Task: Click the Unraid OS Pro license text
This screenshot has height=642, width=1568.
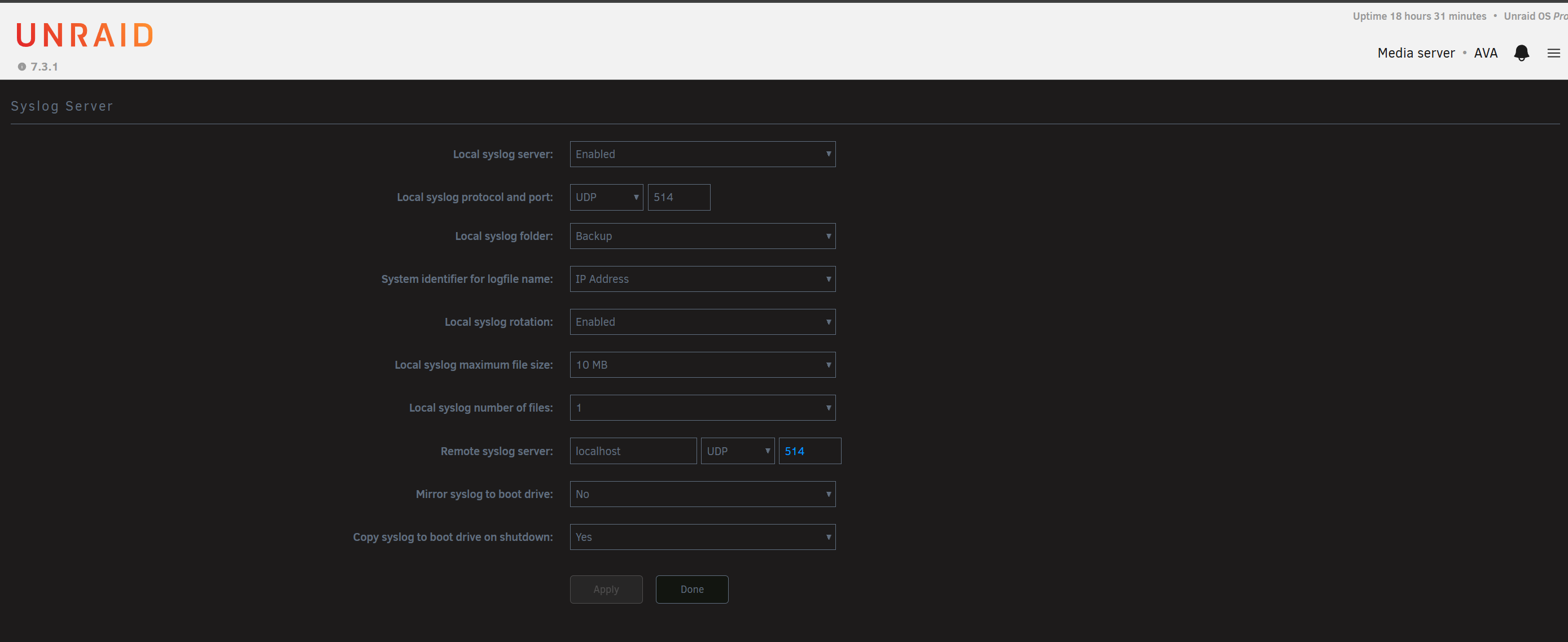Action: tap(1536, 16)
